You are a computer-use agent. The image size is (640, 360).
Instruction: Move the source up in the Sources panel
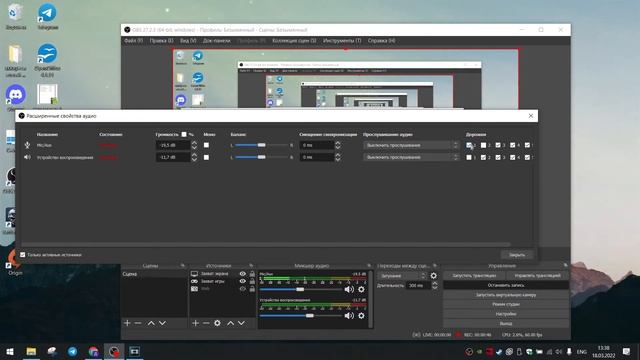point(231,323)
